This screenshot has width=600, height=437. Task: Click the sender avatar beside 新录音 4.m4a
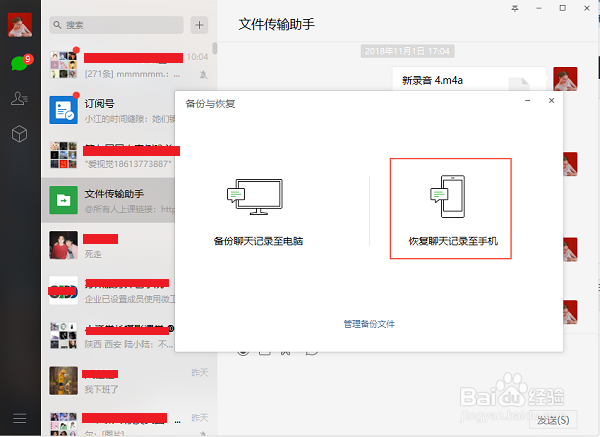565,79
